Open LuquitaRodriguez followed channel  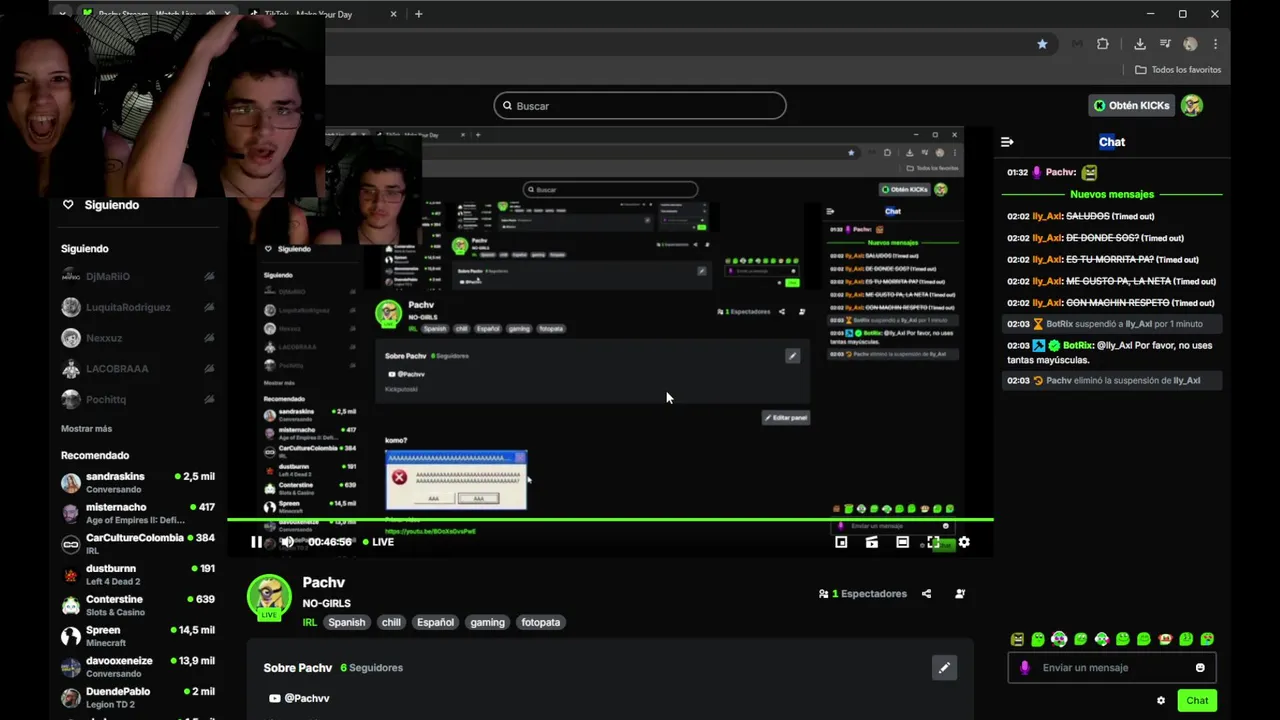pos(139,307)
